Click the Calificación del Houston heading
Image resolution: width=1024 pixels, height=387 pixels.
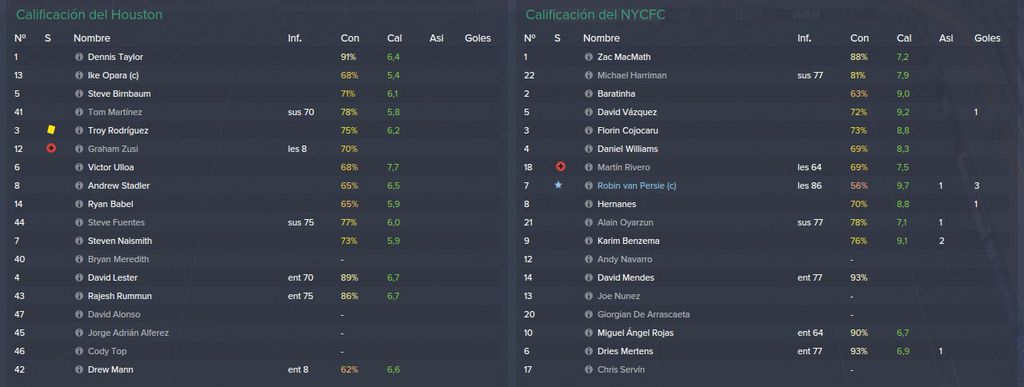pyautogui.click(x=89, y=14)
